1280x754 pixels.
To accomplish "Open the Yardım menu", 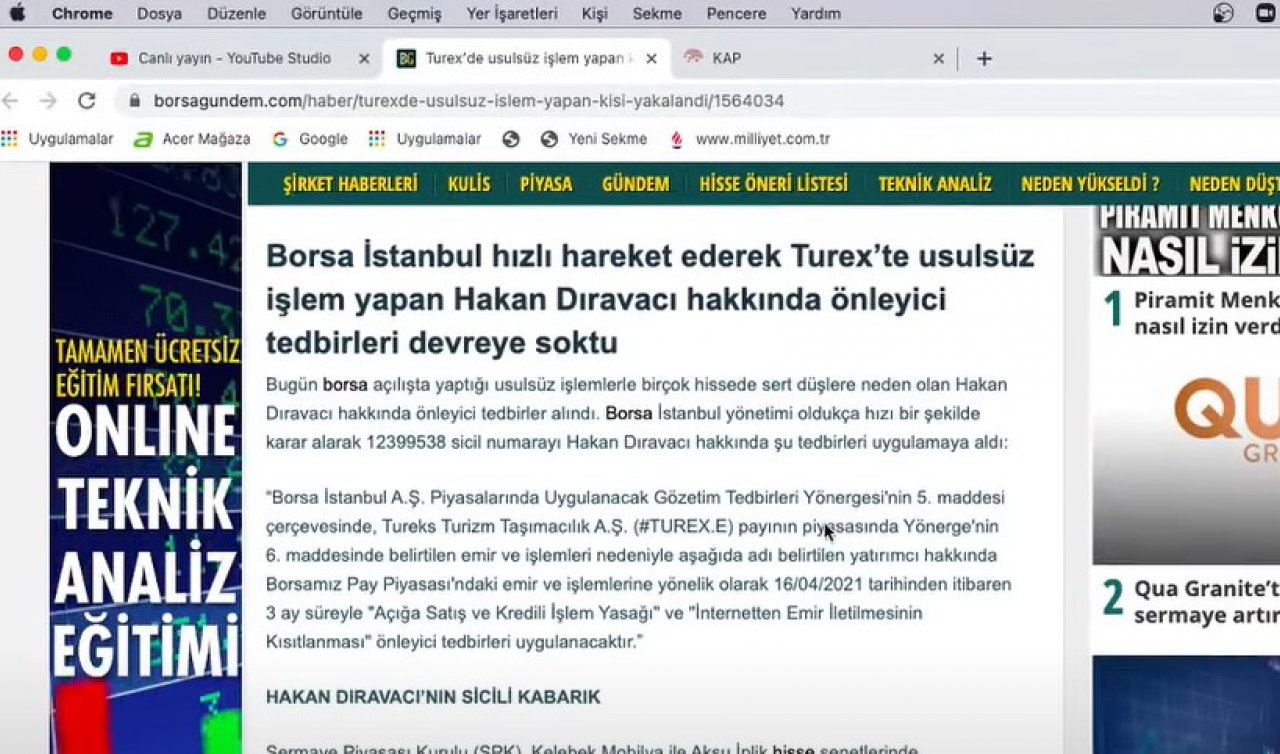I will click(x=815, y=14).
